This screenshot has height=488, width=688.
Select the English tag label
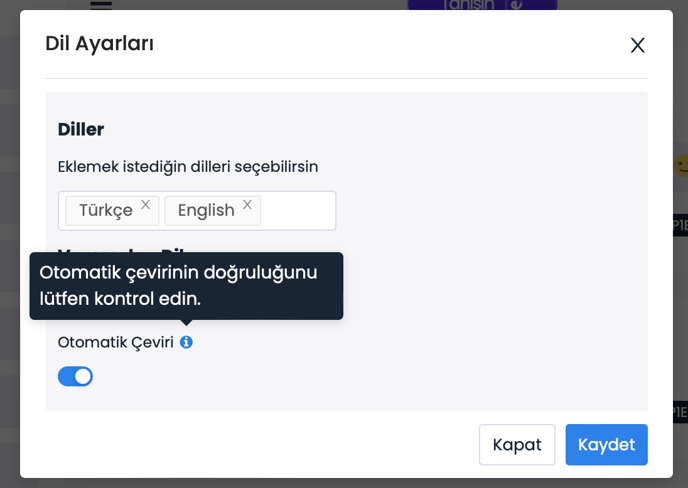click(205, 210)
